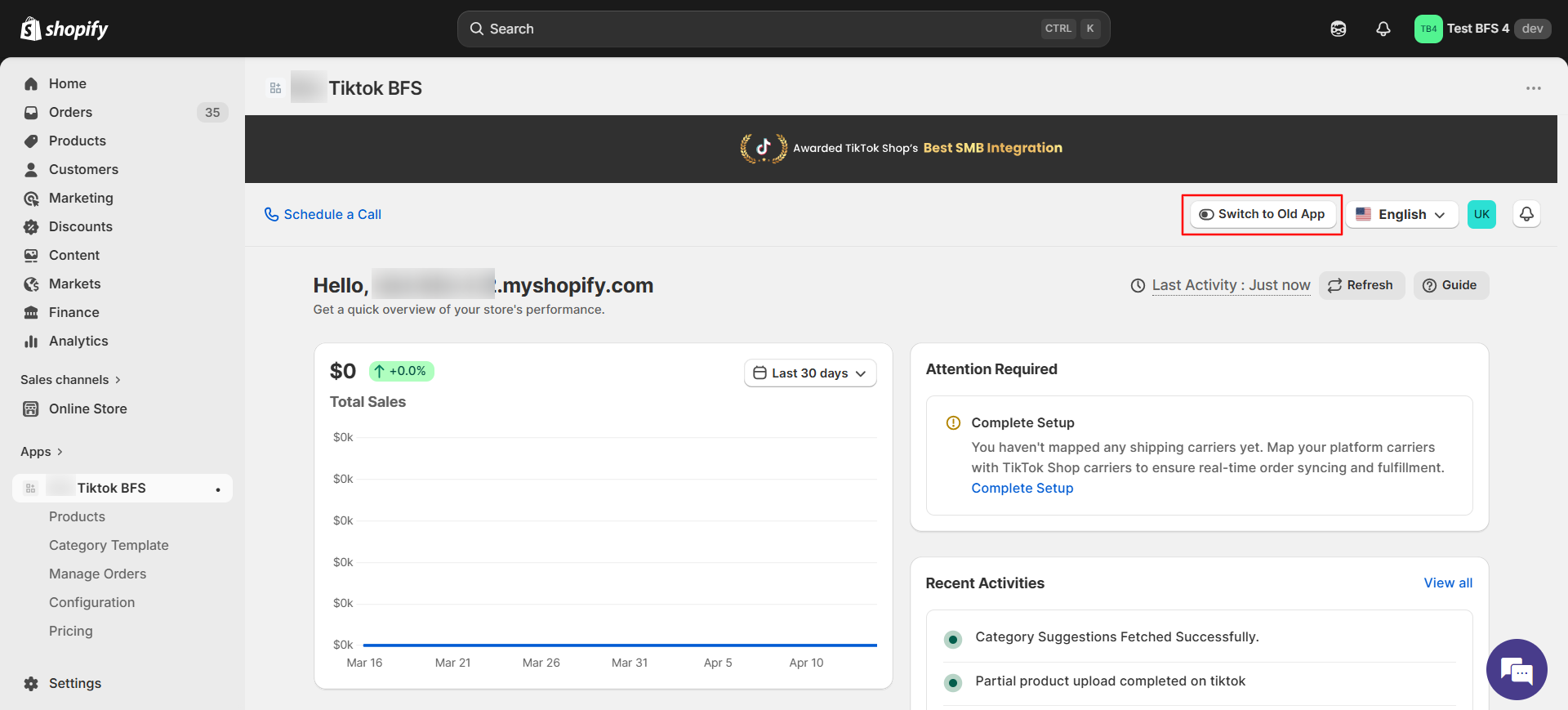The height and width of the screenshot is (710, 1568).
Task: Click the Shopify logo
Action: pos(65,29)
